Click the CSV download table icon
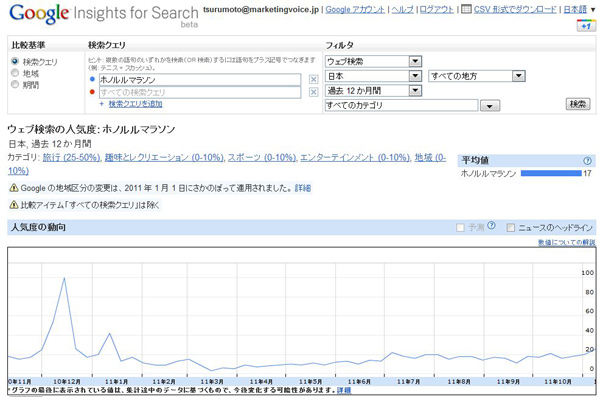This screenshot has width=600, height=397. 466,9
